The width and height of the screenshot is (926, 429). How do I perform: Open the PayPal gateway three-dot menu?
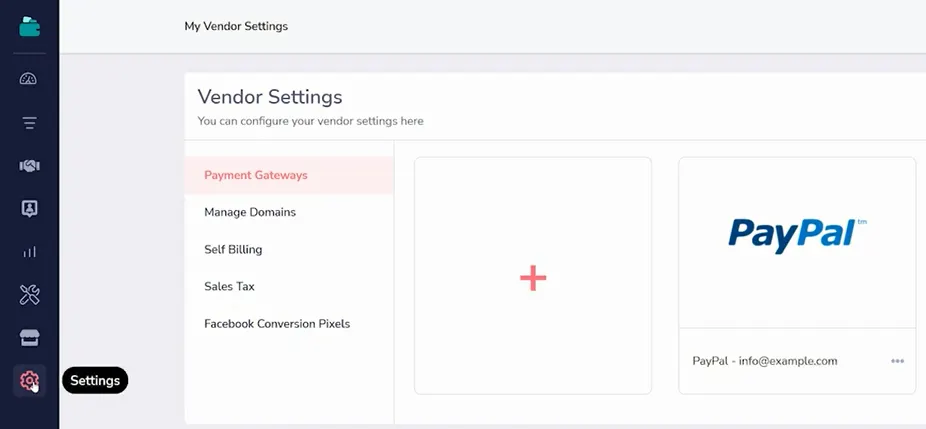point(897,361)
